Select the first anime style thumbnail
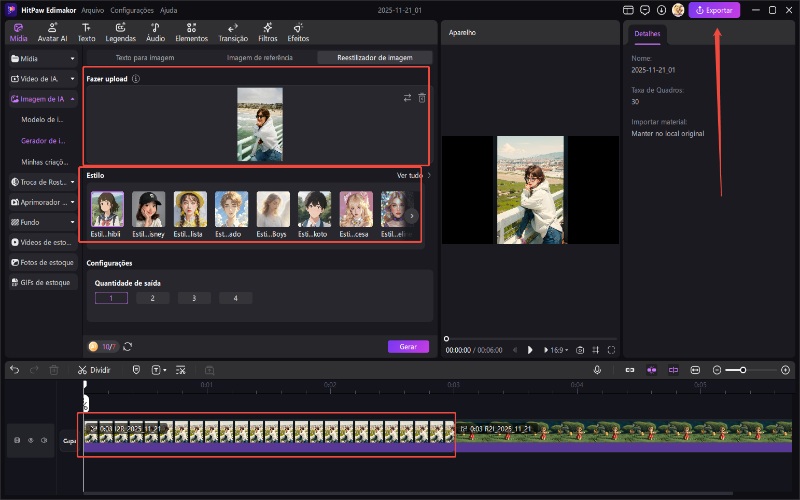Screen dimensions: 800x500 [107, 209]
